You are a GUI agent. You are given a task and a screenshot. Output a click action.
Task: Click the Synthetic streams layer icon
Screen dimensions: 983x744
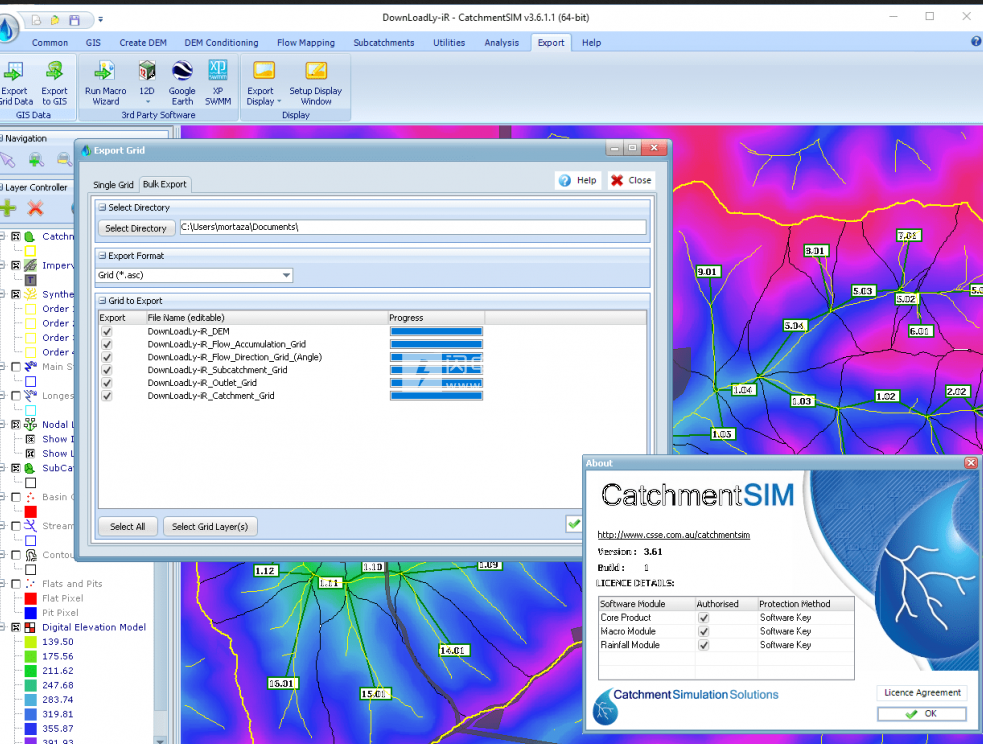click(30, 294)
